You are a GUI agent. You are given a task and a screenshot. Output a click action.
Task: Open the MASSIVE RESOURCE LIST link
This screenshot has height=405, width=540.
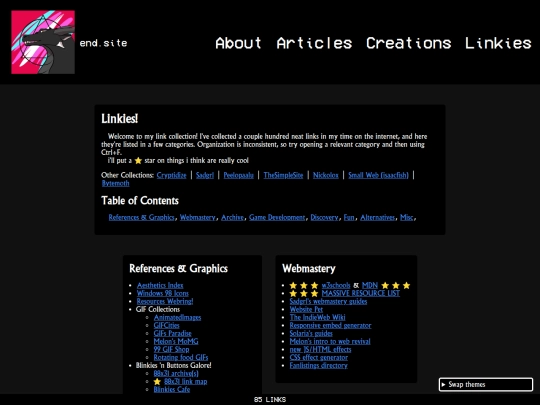pyautogui.click(x=361, y=293)
